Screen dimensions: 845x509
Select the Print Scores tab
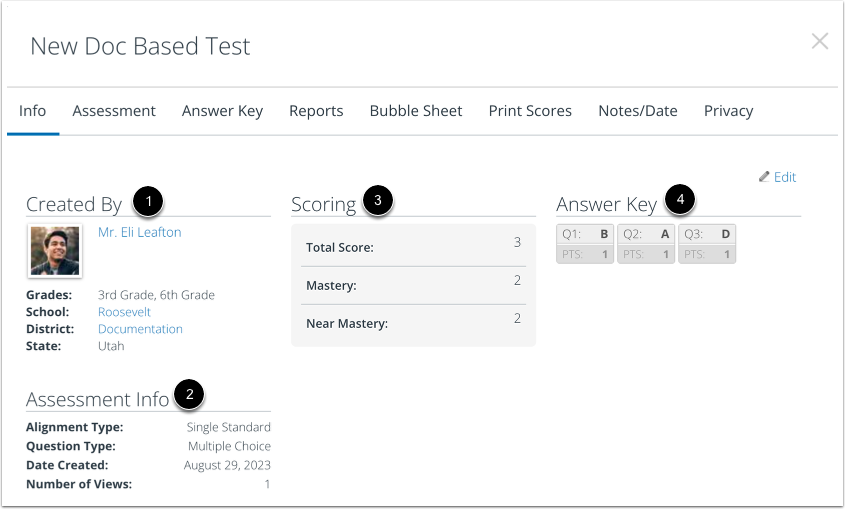click(x=530, y=111)
